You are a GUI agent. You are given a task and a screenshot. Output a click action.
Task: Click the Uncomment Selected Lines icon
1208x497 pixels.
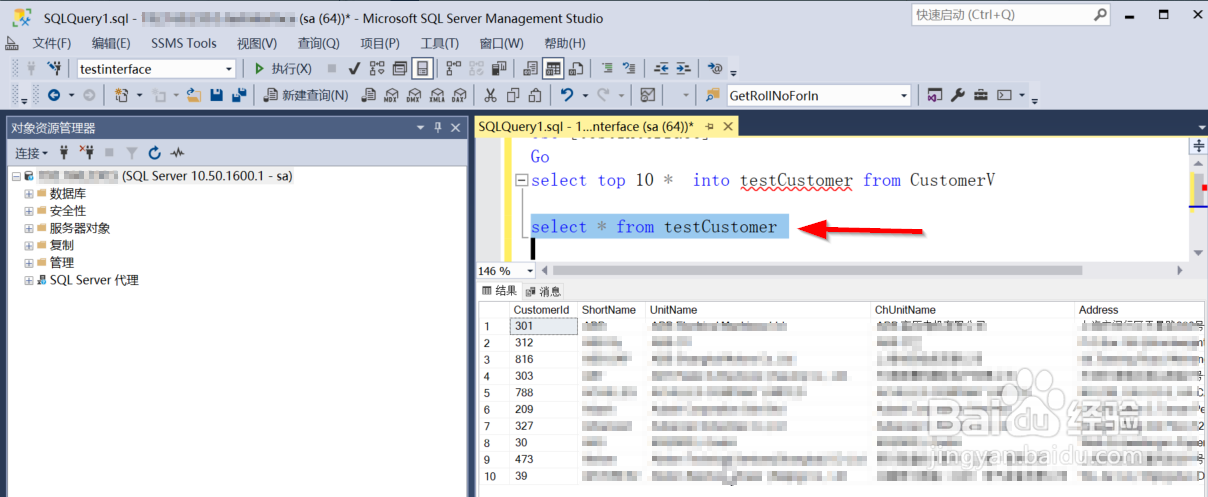[x=629, y=69]
